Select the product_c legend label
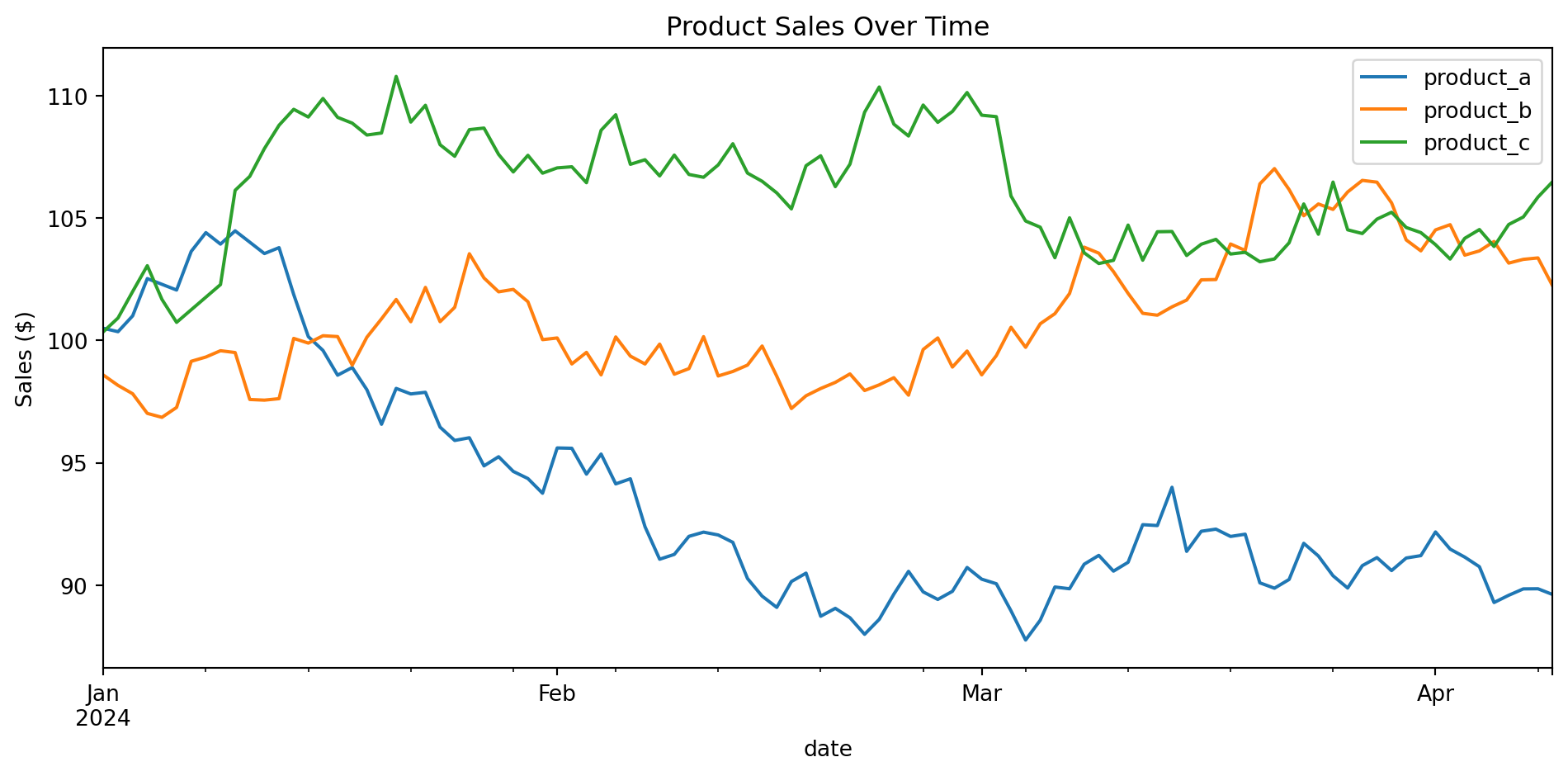 [x=1477, y=143]
